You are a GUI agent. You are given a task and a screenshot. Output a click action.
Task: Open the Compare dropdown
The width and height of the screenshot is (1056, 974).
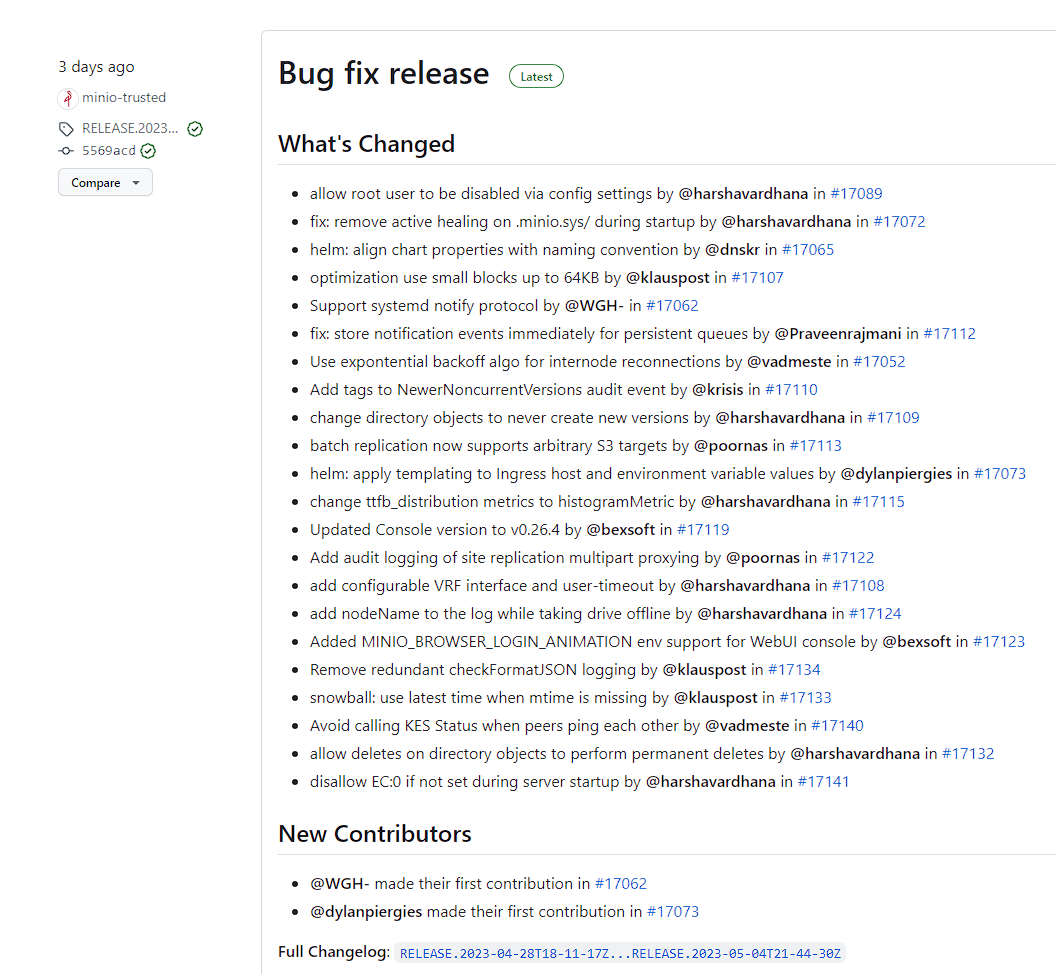click(97, 182)
